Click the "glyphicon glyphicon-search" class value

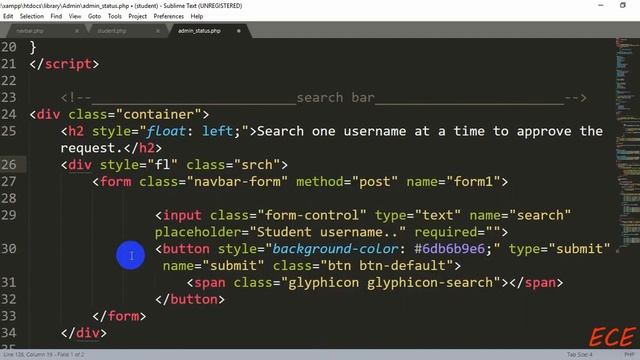[391, 283]
